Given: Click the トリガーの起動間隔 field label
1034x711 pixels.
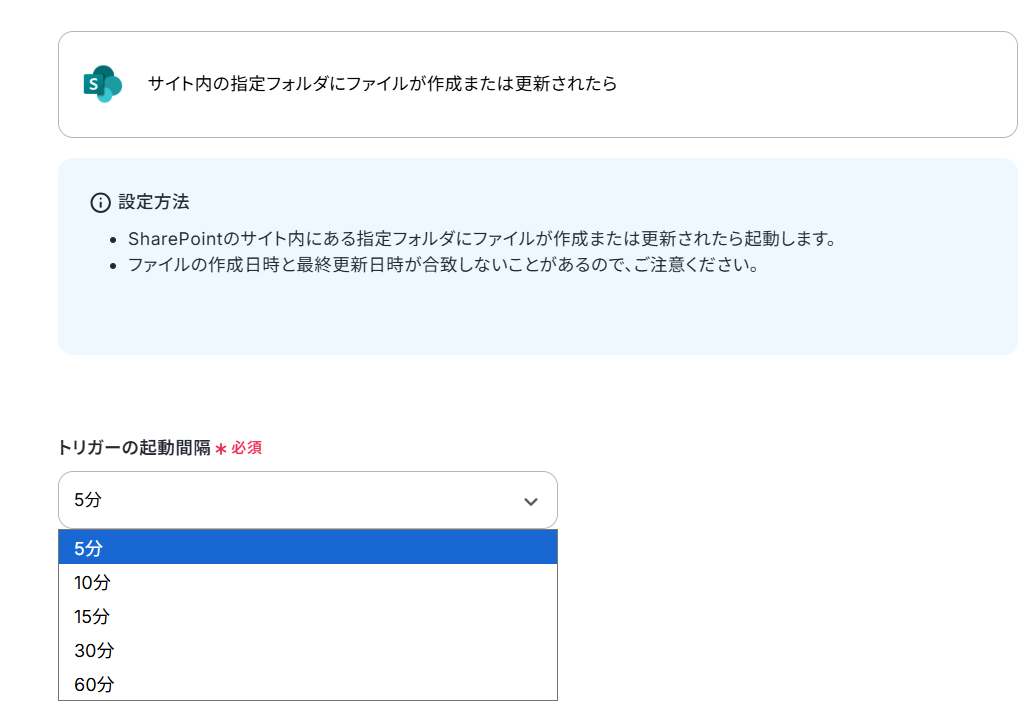Looking at the screenshot, I should [135, 448].
